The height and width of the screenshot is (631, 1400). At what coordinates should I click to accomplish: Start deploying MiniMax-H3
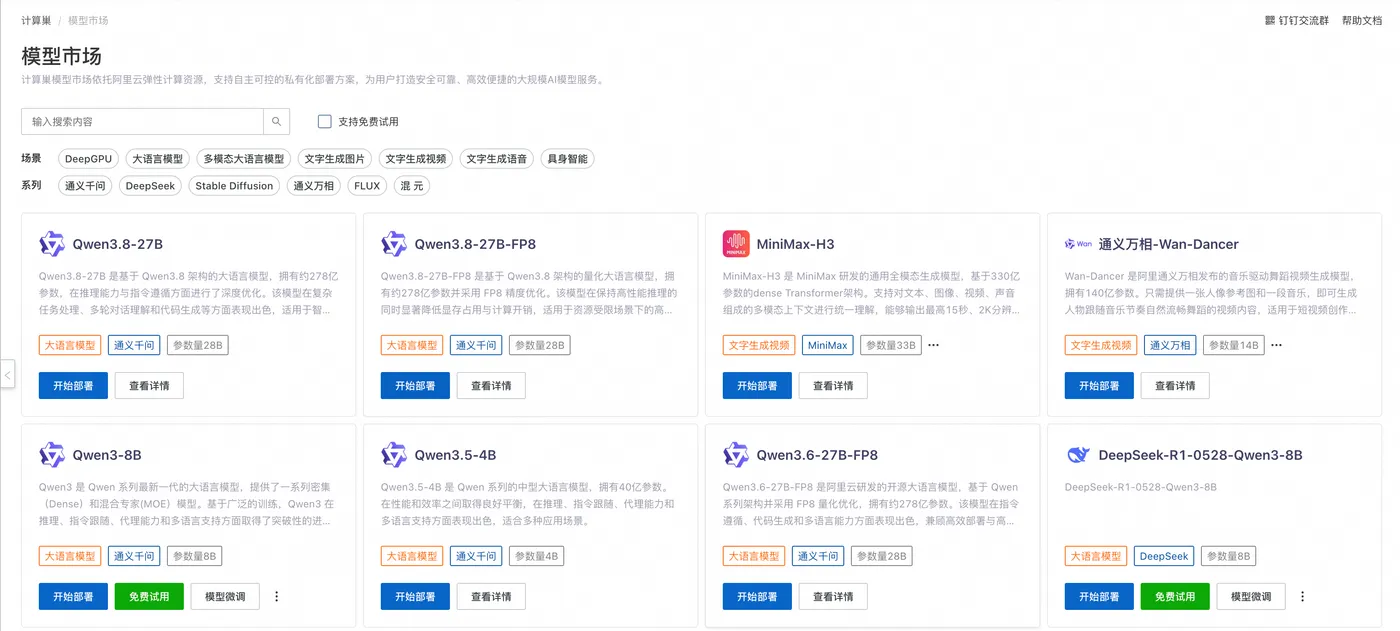[x=757, y=386]
